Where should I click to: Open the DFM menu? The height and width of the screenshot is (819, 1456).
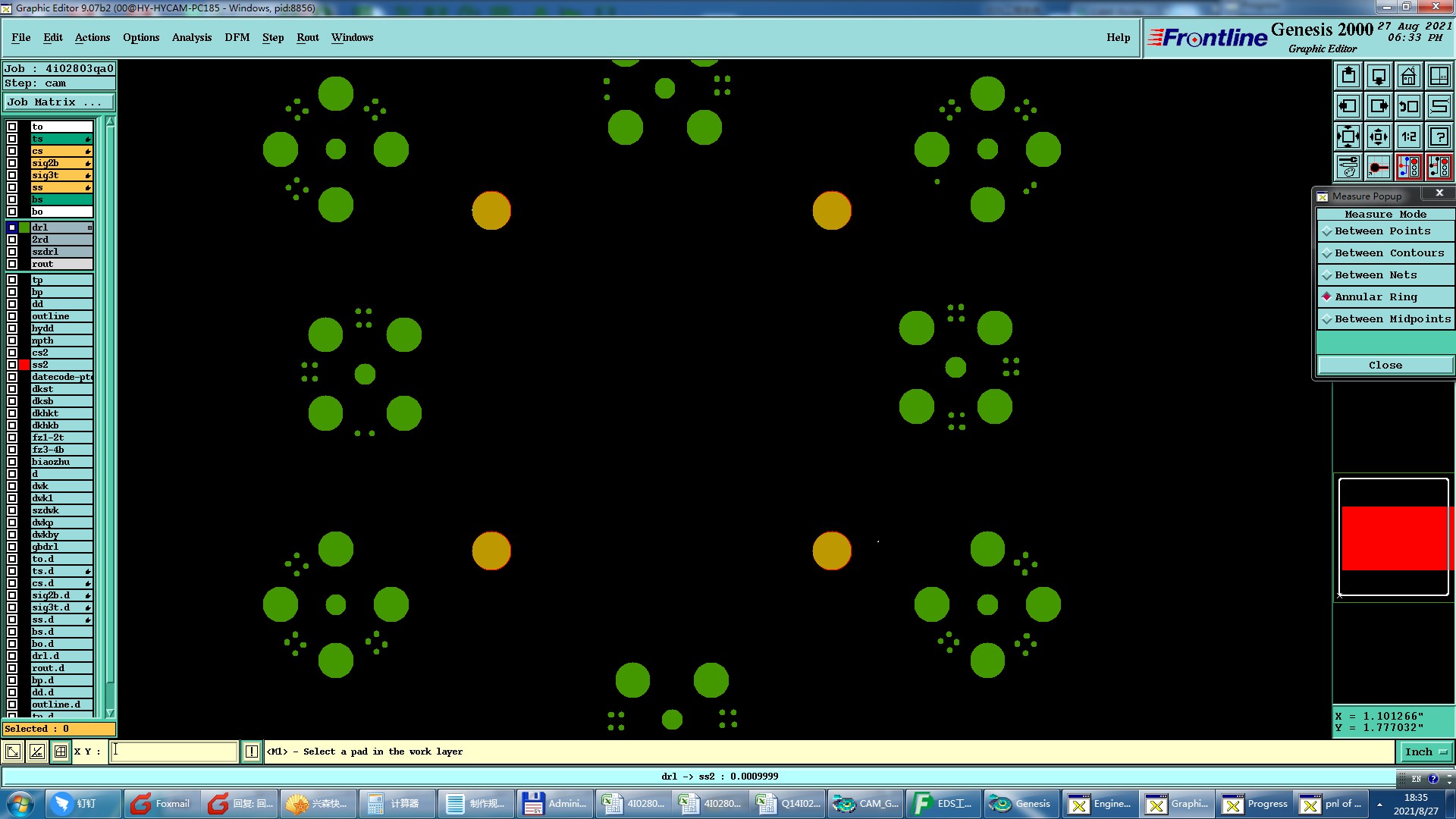(237, 38)
